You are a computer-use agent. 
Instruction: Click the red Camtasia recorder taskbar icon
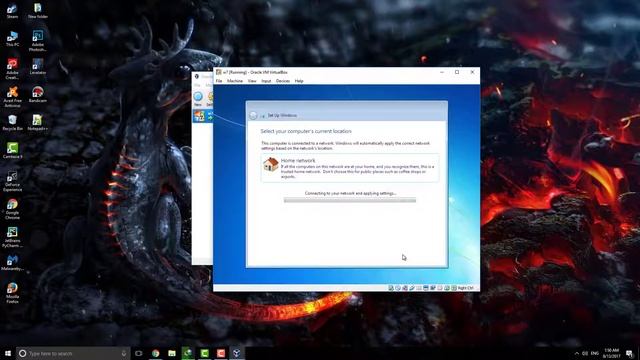click(221, 353)
